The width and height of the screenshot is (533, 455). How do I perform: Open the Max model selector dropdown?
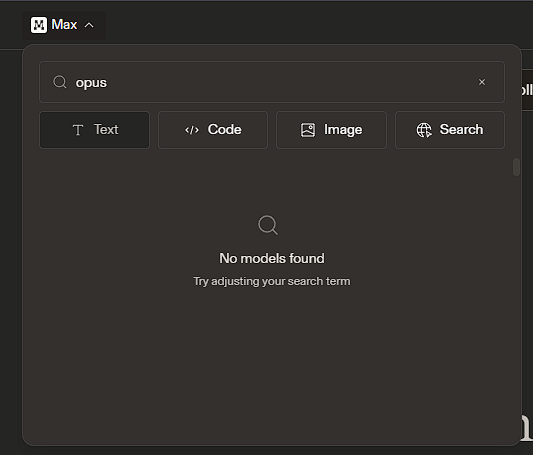pos(64,25)
